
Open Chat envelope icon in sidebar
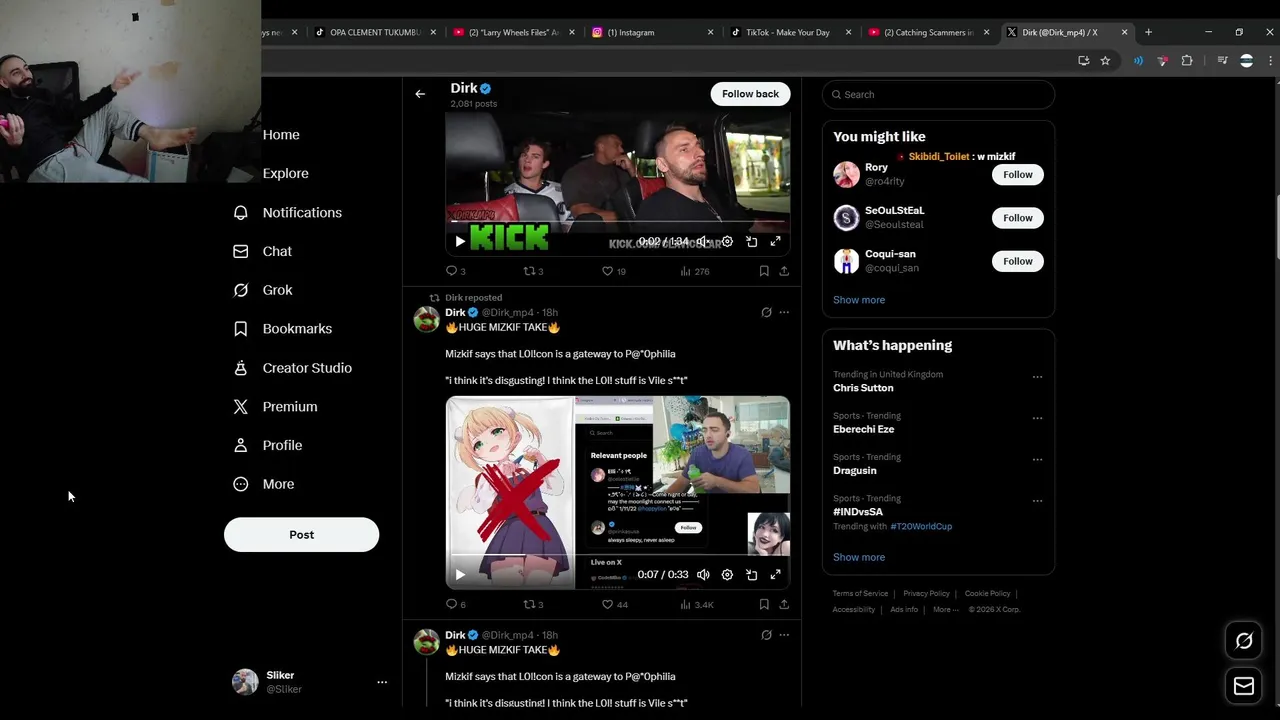[x=240, y=252]
